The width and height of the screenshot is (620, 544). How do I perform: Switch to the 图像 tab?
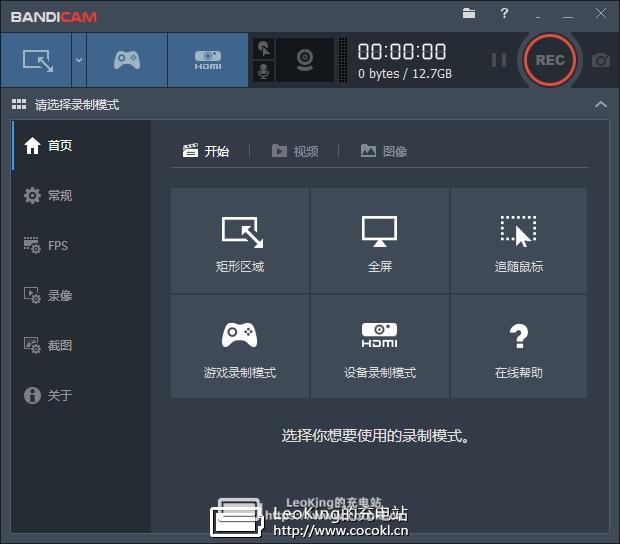click(384, 151)
